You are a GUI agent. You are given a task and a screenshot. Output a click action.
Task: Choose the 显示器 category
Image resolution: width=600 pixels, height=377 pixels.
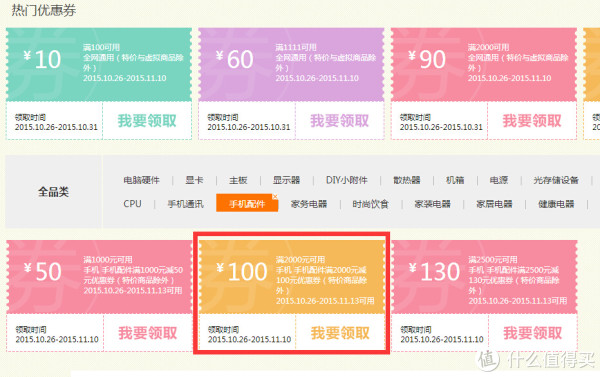click(286, 180)
